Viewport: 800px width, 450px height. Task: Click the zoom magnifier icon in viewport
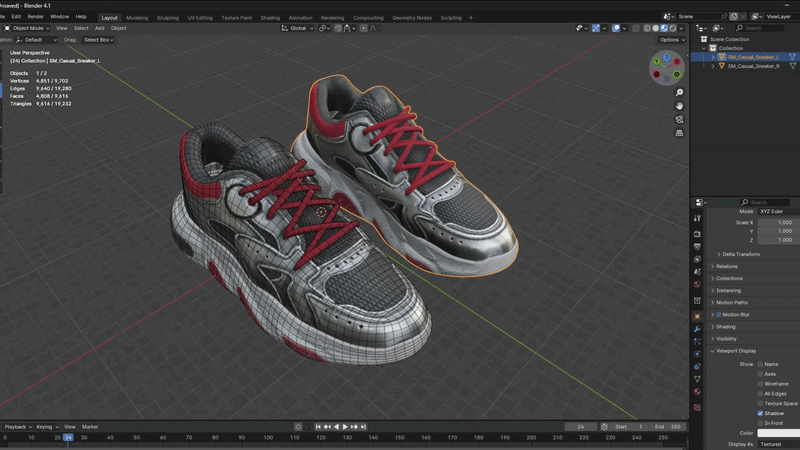tap(679, 92)
